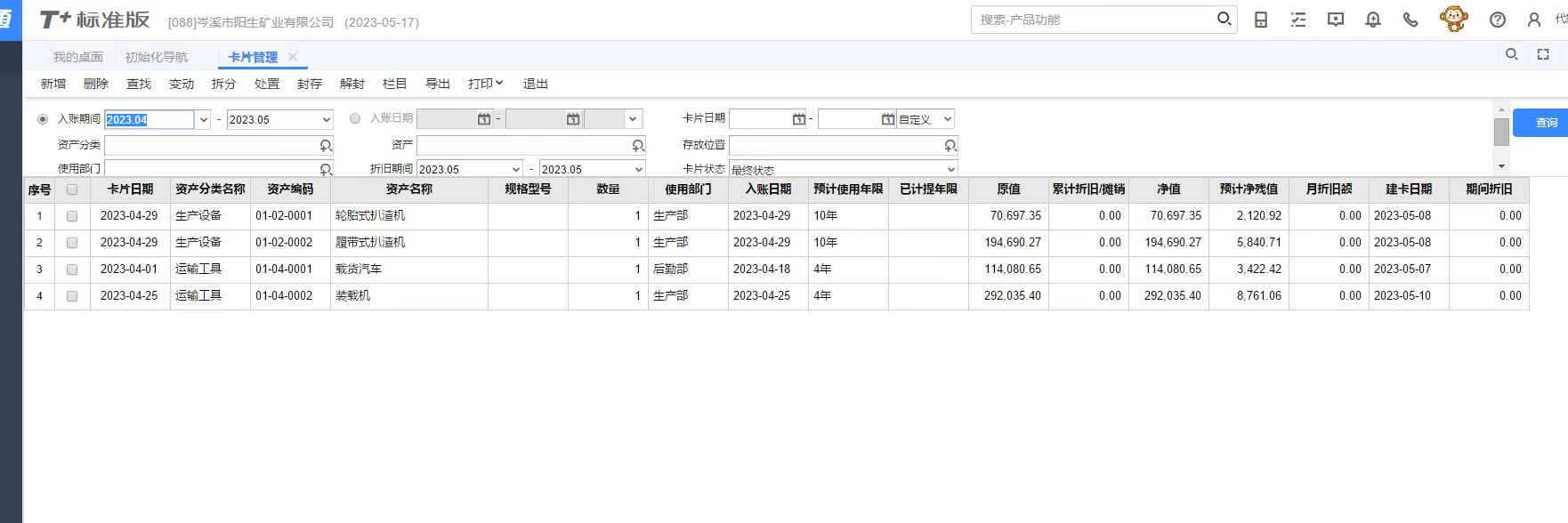Open the calculator icon in header

[x=1261, y=20]
